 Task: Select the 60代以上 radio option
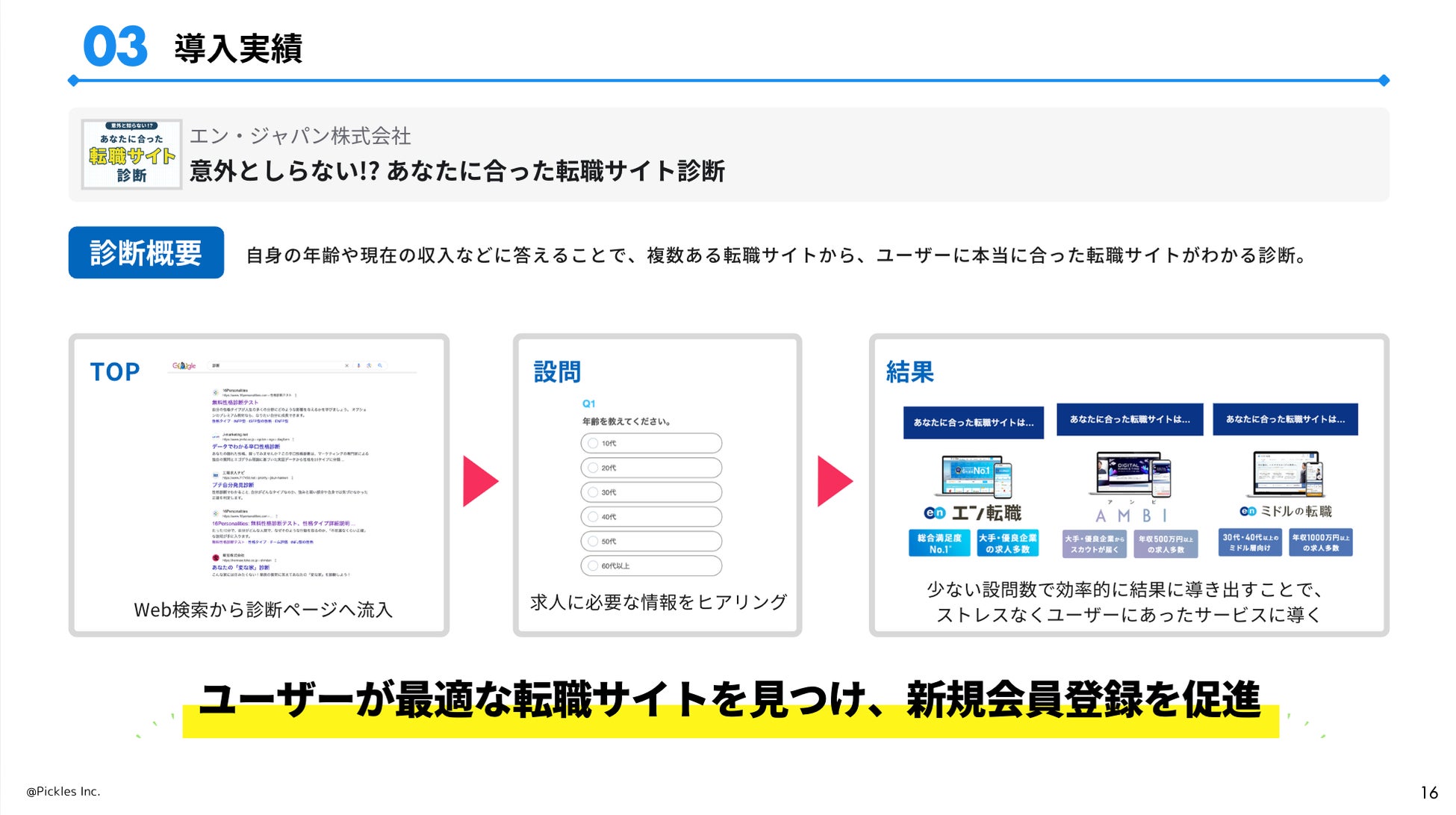pos(593,565)
